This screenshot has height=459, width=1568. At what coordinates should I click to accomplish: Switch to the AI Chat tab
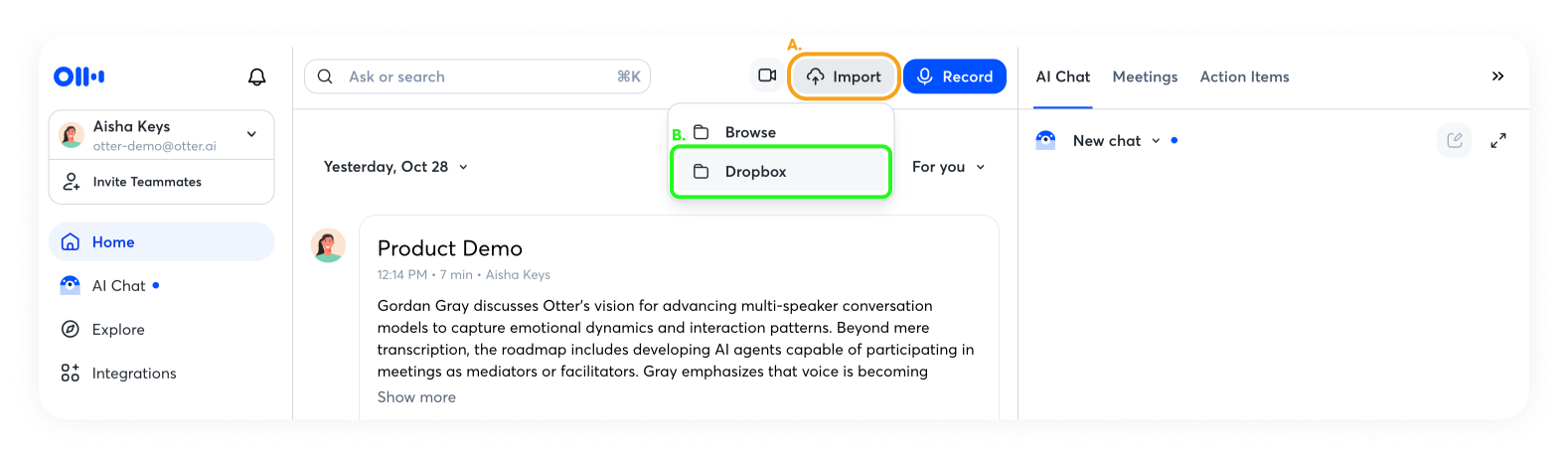tap(1062, 76)
